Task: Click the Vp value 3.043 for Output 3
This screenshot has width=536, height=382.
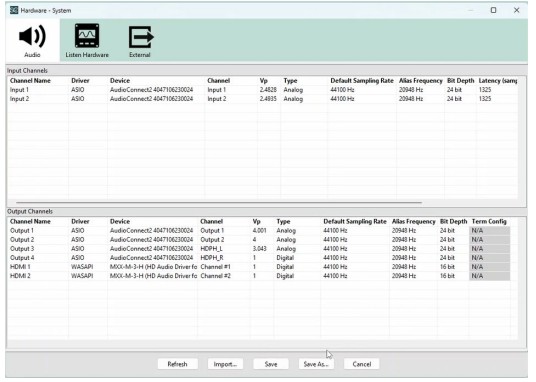Action: pos(259,249)
